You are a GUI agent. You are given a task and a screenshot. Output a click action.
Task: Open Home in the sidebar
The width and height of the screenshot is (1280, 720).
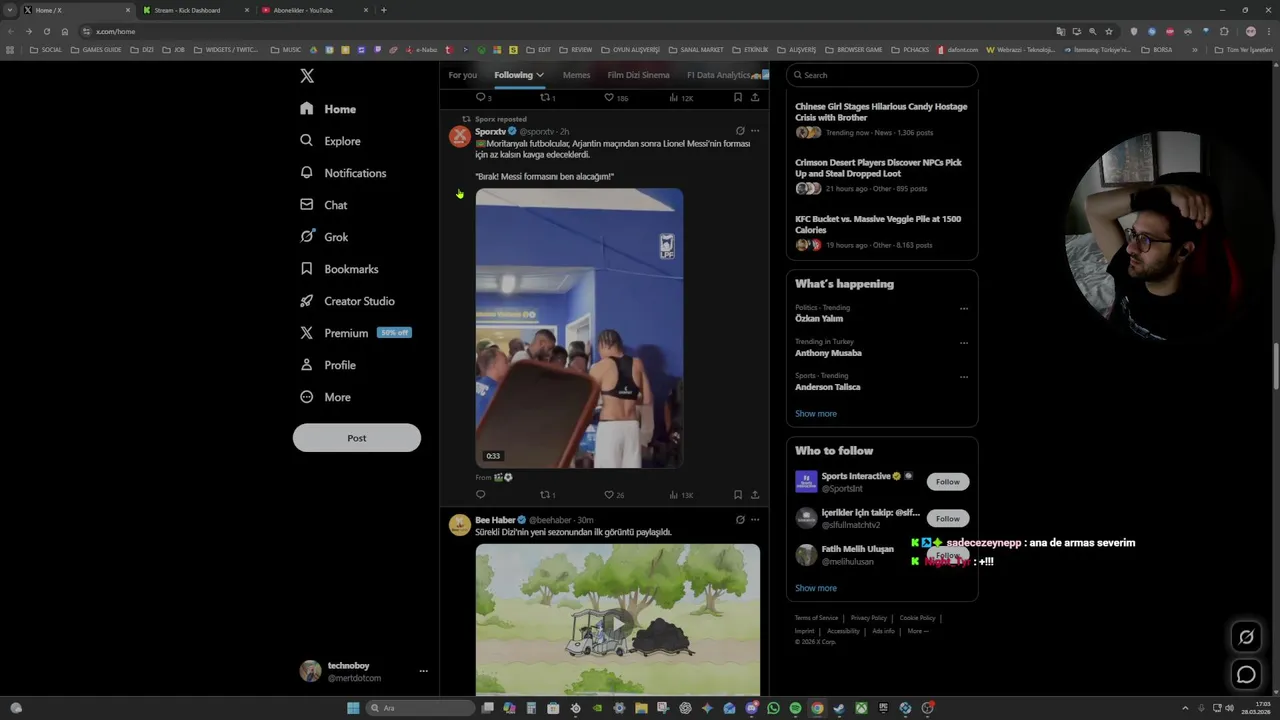(x=328, y=109)
